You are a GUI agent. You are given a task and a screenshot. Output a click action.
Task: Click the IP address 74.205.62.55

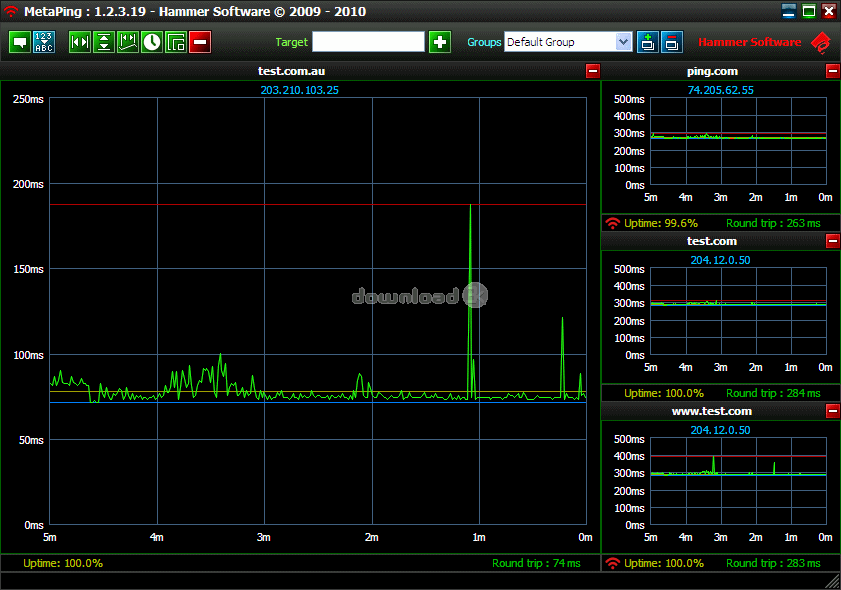point(720,90)
